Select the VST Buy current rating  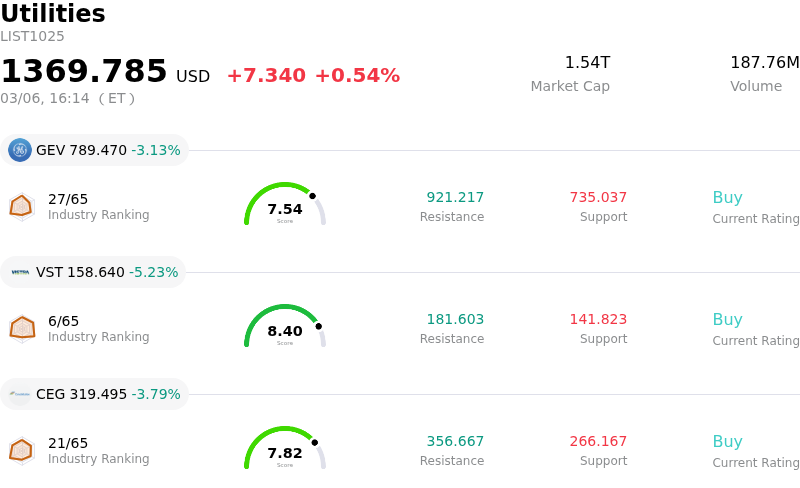pos(727,320)
